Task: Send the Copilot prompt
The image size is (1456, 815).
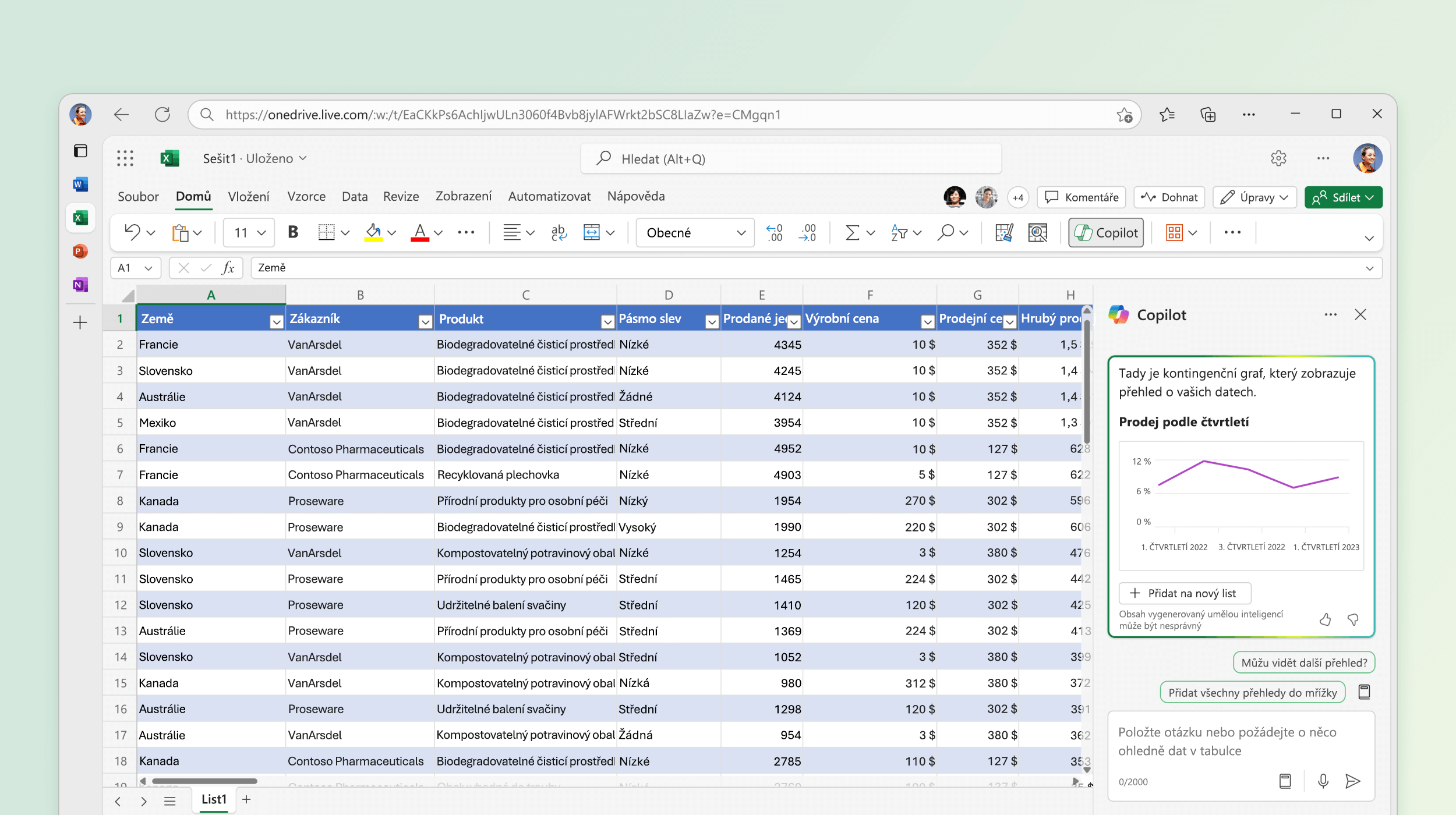Action: tap(1353, 781)
